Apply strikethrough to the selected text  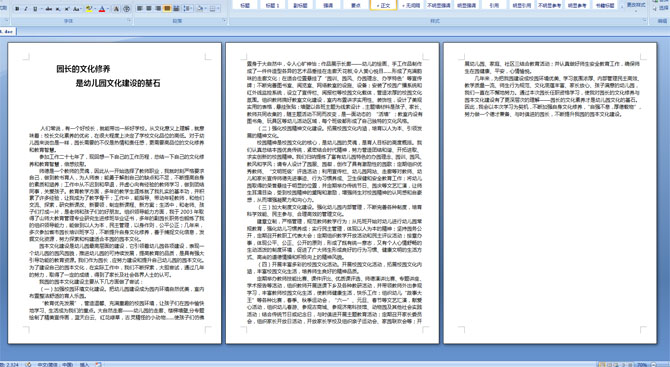click(x=49, y=9)
